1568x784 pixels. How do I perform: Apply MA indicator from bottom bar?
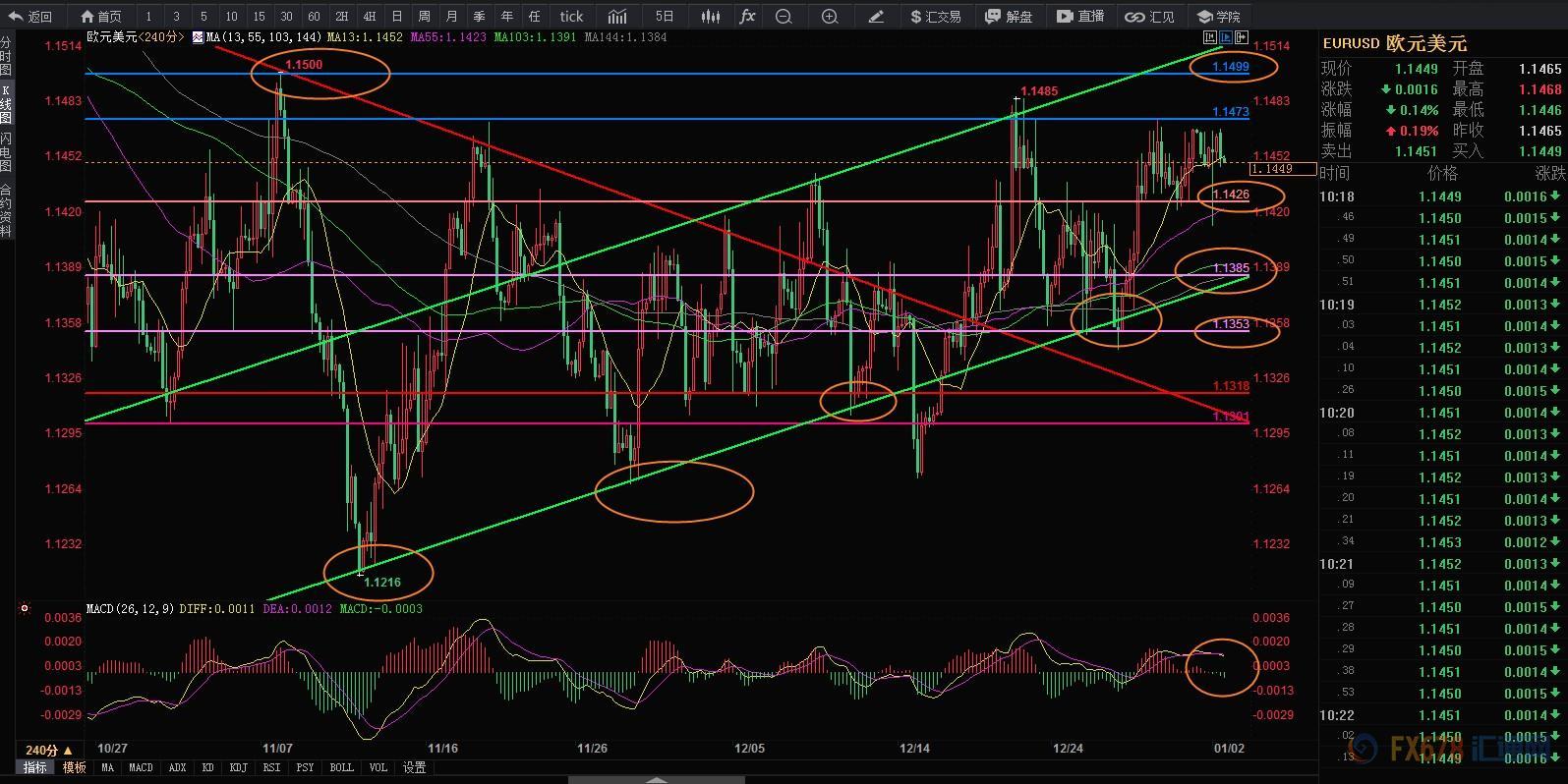(x=107, y=767)
